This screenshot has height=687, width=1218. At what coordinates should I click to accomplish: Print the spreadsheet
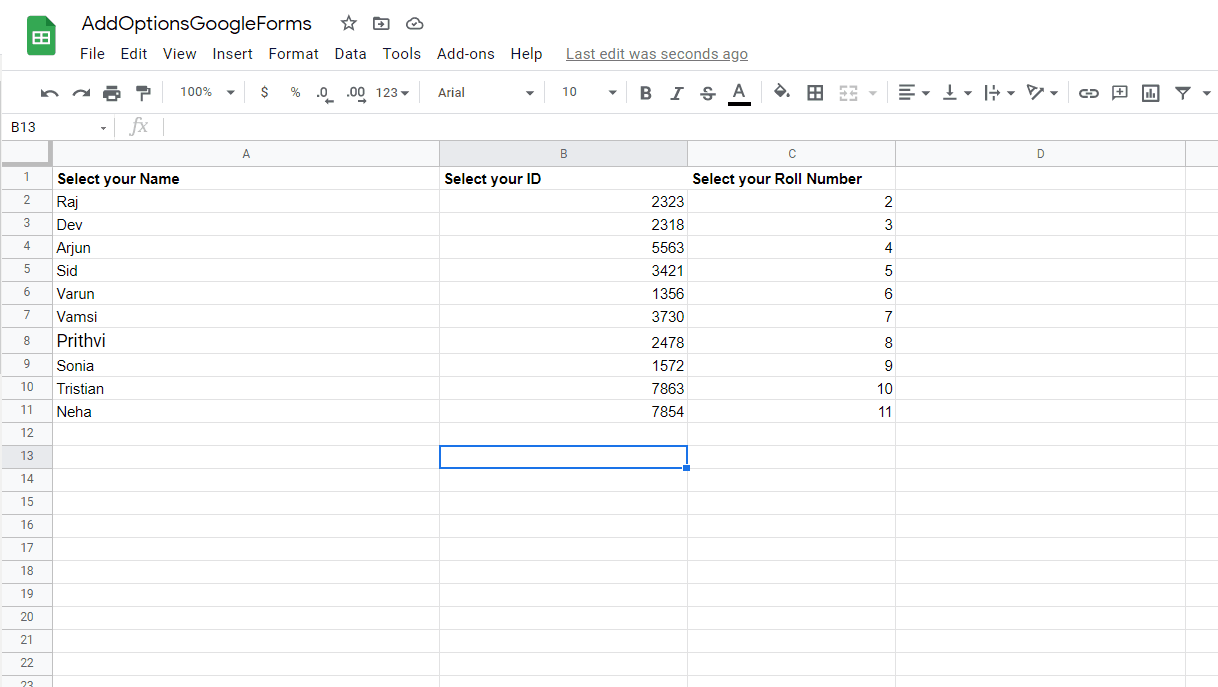pos(112,93)
